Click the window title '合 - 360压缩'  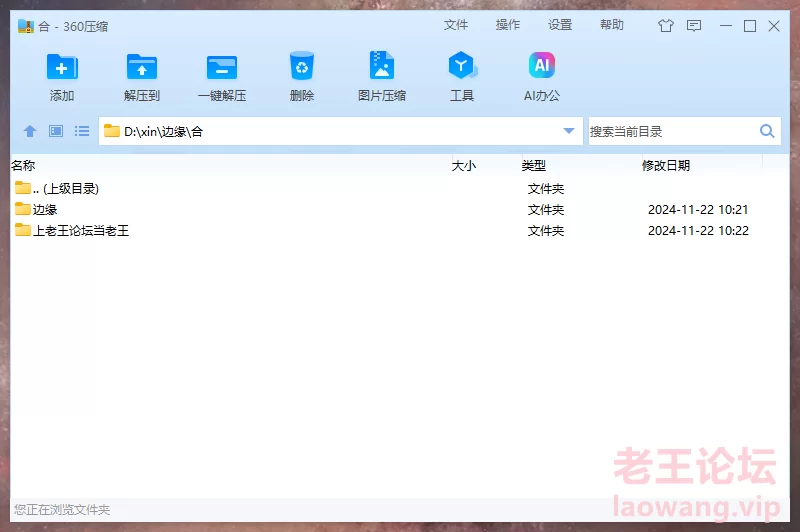coord(73,27)
